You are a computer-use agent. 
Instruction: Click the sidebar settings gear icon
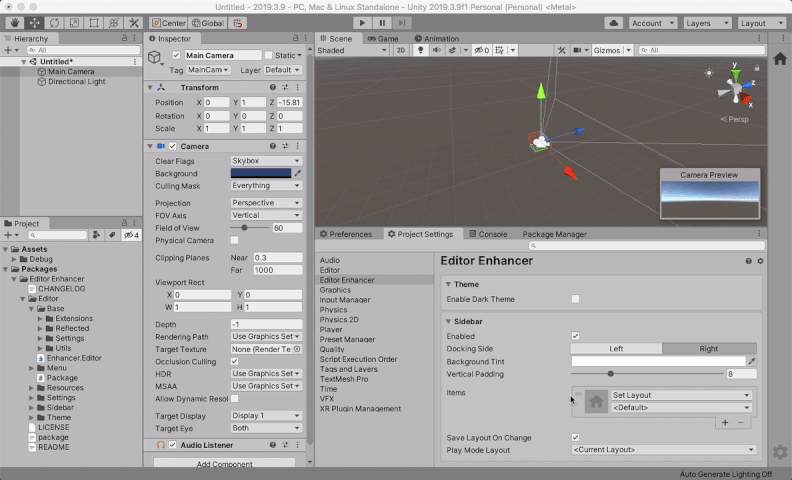pos(780,451)
